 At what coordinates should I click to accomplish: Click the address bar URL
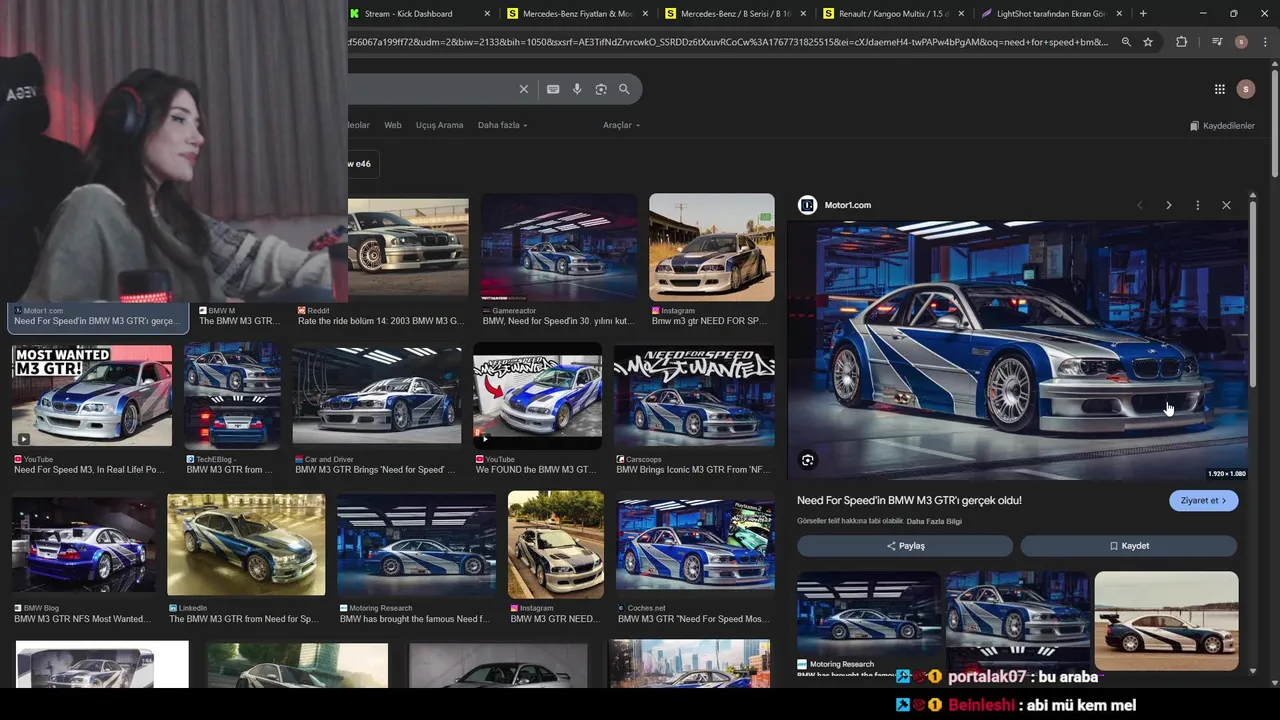[x=728, y=42]
